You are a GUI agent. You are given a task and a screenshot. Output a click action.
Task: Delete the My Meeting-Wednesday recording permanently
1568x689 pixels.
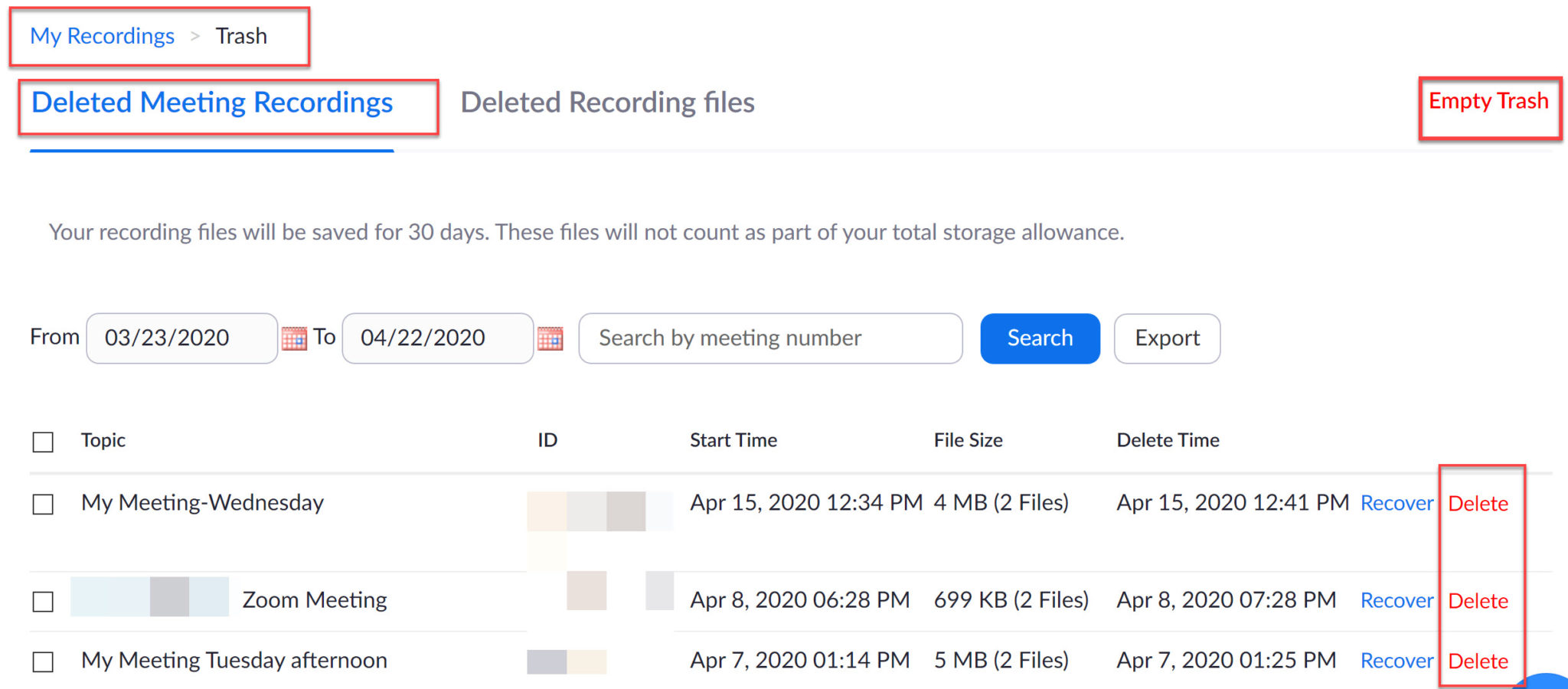coord(1478,503)
